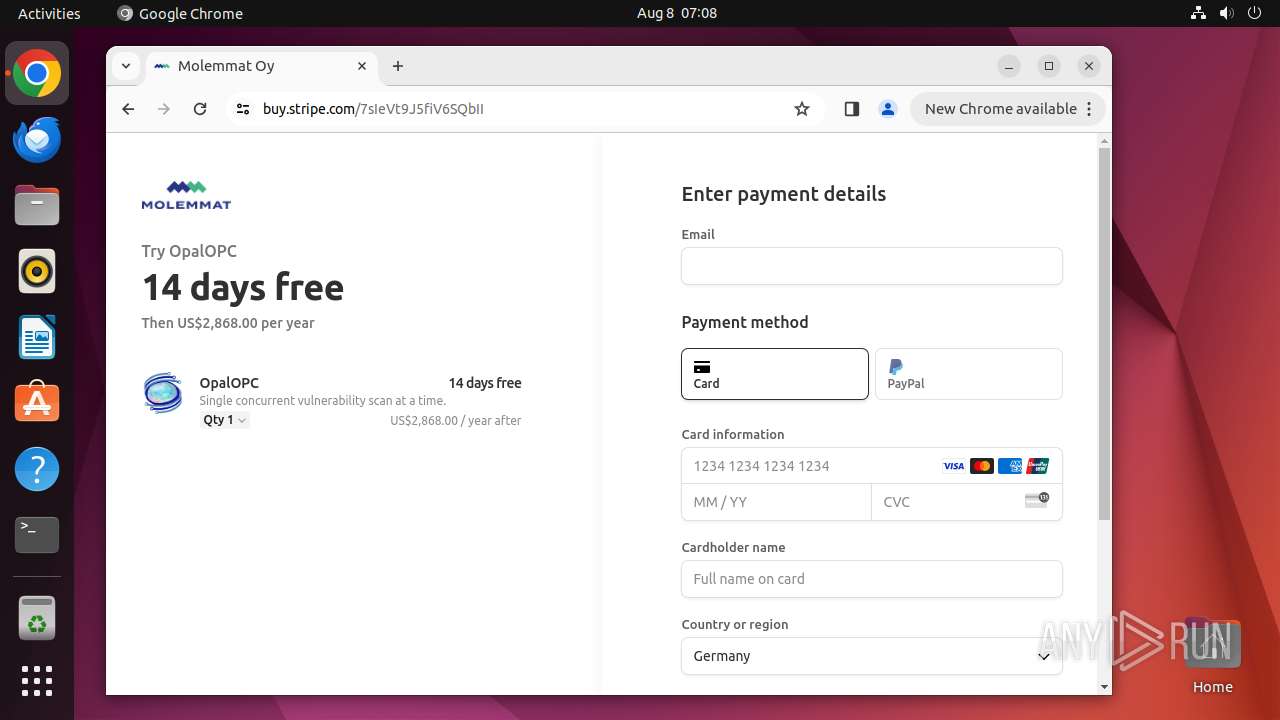Open LibreOffice Writer from the dock
Image resolution: width=1280 pixels, height=720 pixels.
[37, 338]
